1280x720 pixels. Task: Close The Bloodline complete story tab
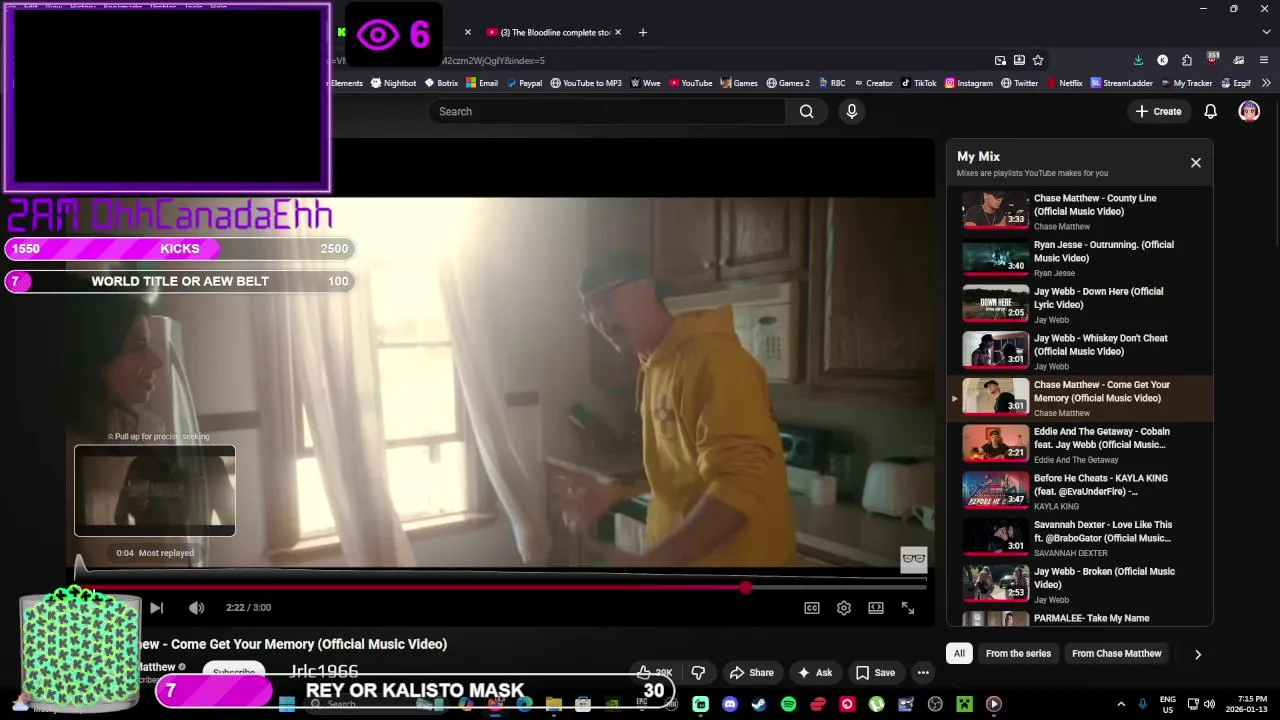(x=617, y=32)
